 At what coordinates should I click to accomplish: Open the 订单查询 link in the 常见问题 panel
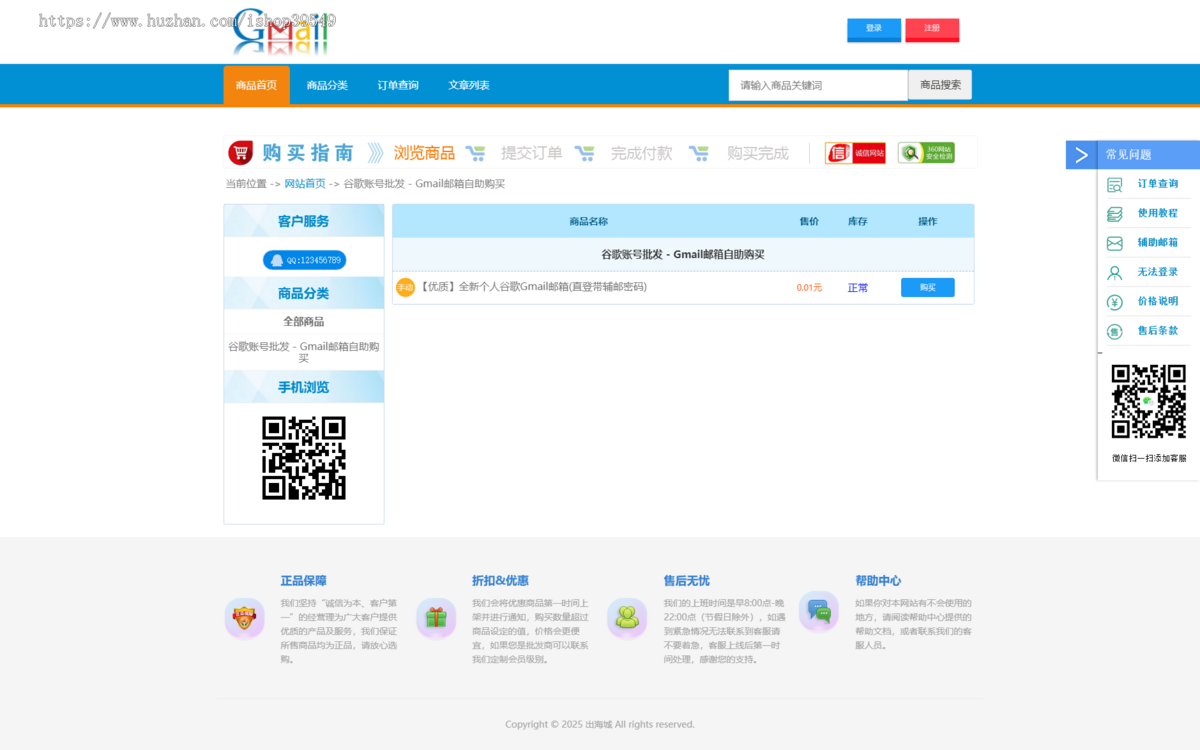pos(1158,184)
